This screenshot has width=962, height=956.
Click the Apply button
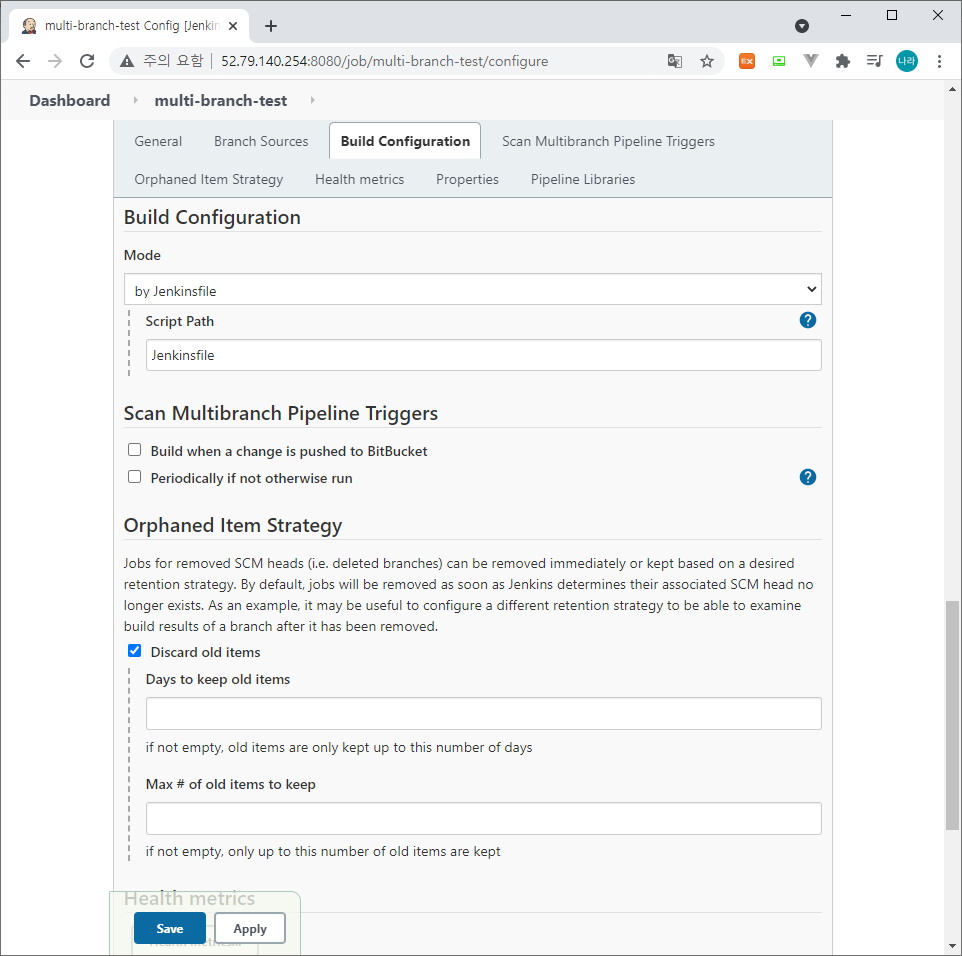pos(250,928)
